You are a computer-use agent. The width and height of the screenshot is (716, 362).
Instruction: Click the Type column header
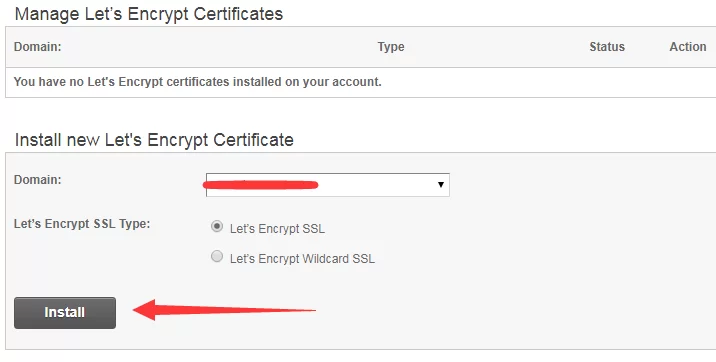[391, 47]
